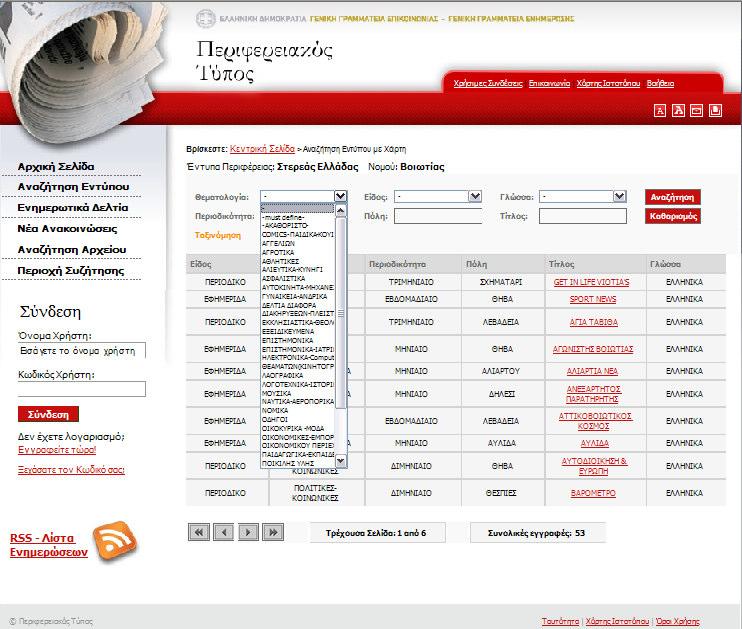
Task: Collapse the Θεματολογία dropdown arrow
Action: point(340,196)
